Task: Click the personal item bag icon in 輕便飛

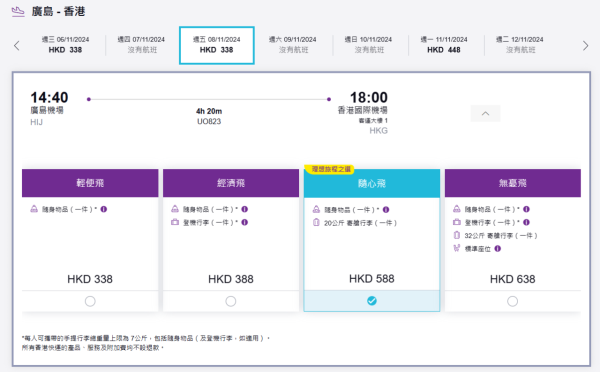Action: coord(34,209)
